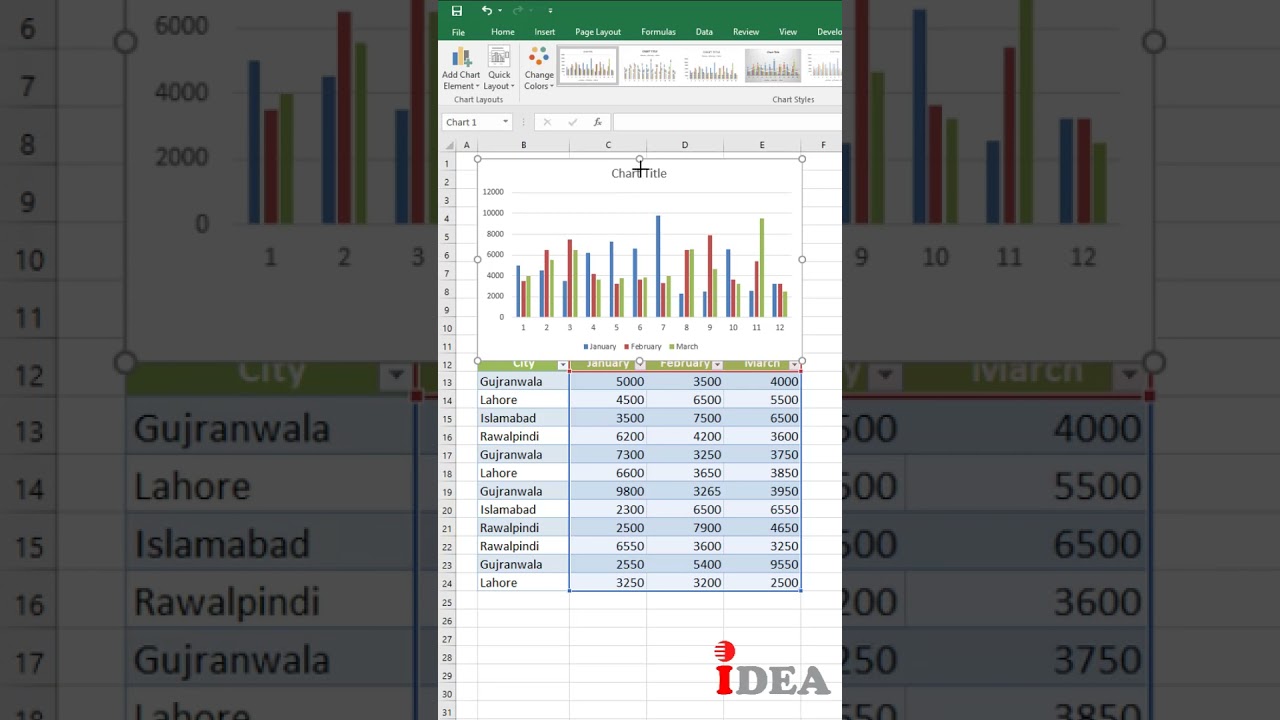
Task: Click the January legend entry
Action: [600, 347]
